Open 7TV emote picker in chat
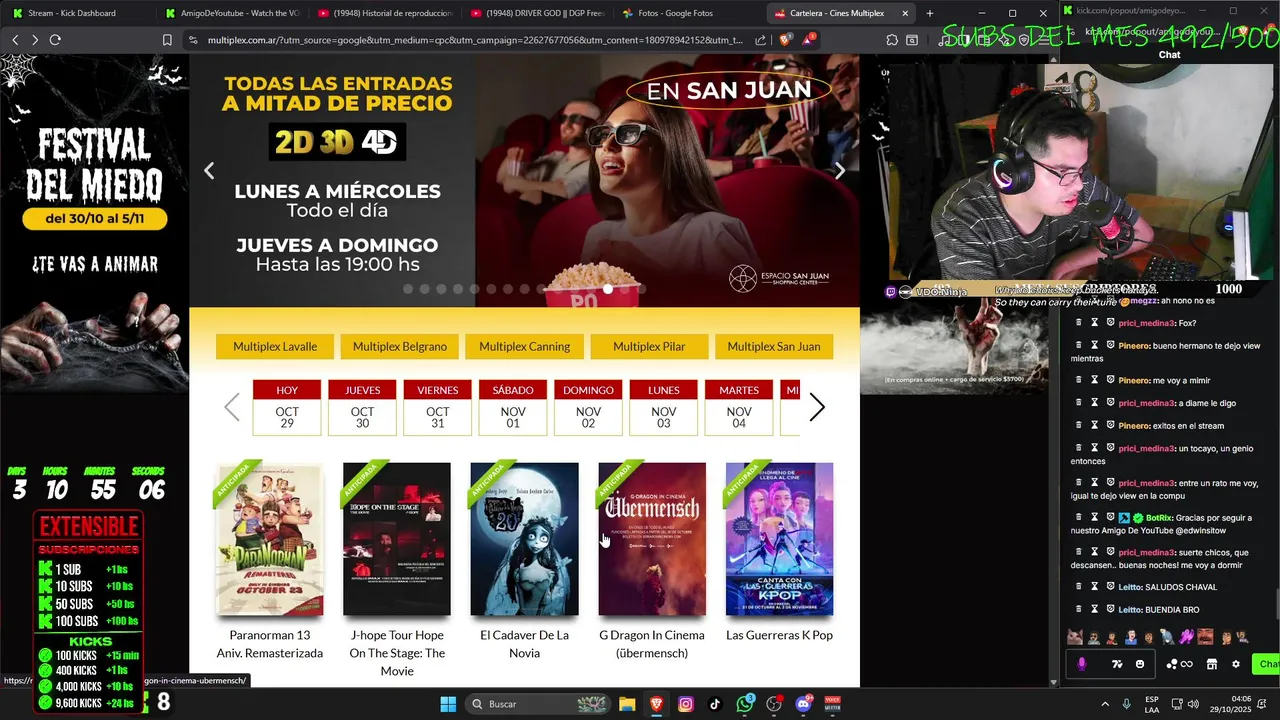This screenshot has width=1280, height=720. [x=1117, y=664]
